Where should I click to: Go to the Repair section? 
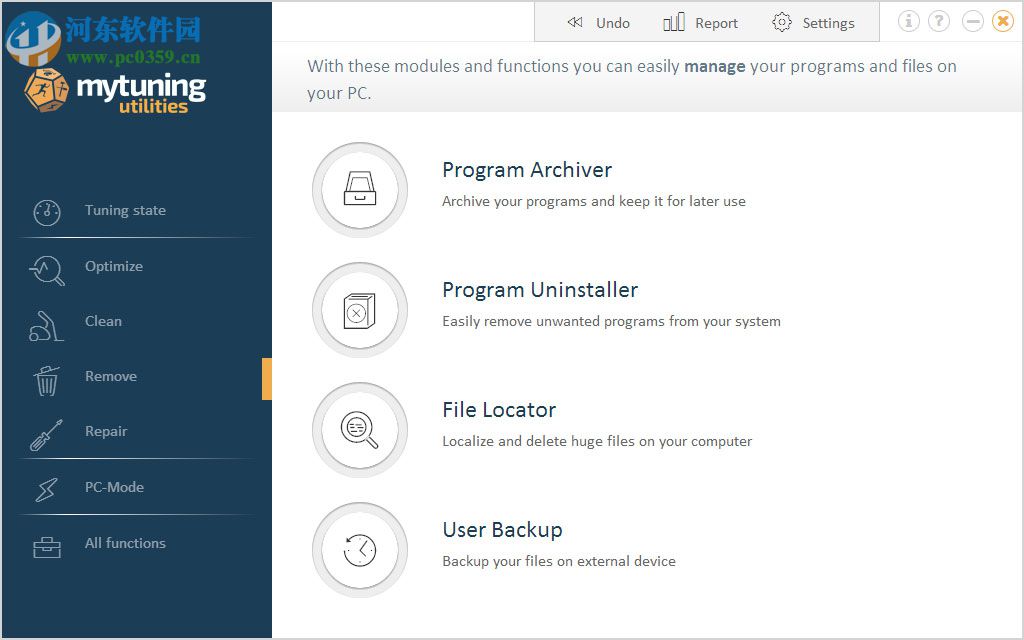(106, 432)
